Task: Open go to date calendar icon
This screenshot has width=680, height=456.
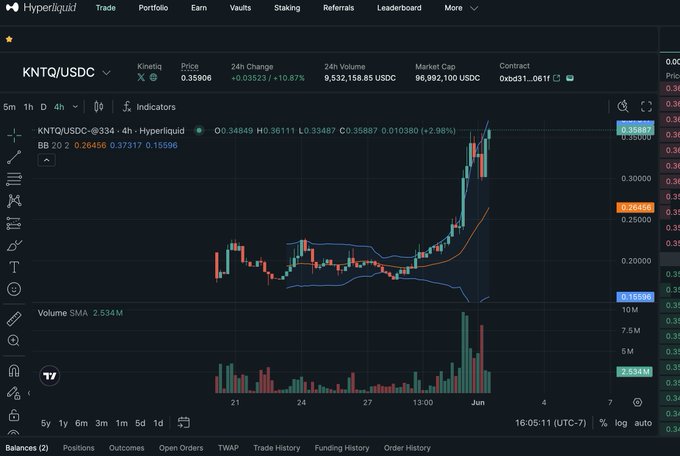Action: [x=183, y=423]
